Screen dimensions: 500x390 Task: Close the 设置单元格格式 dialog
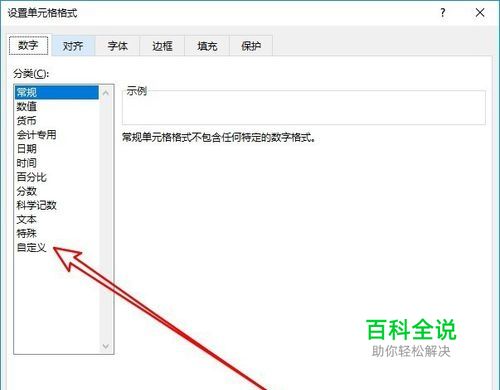[480, 13]
